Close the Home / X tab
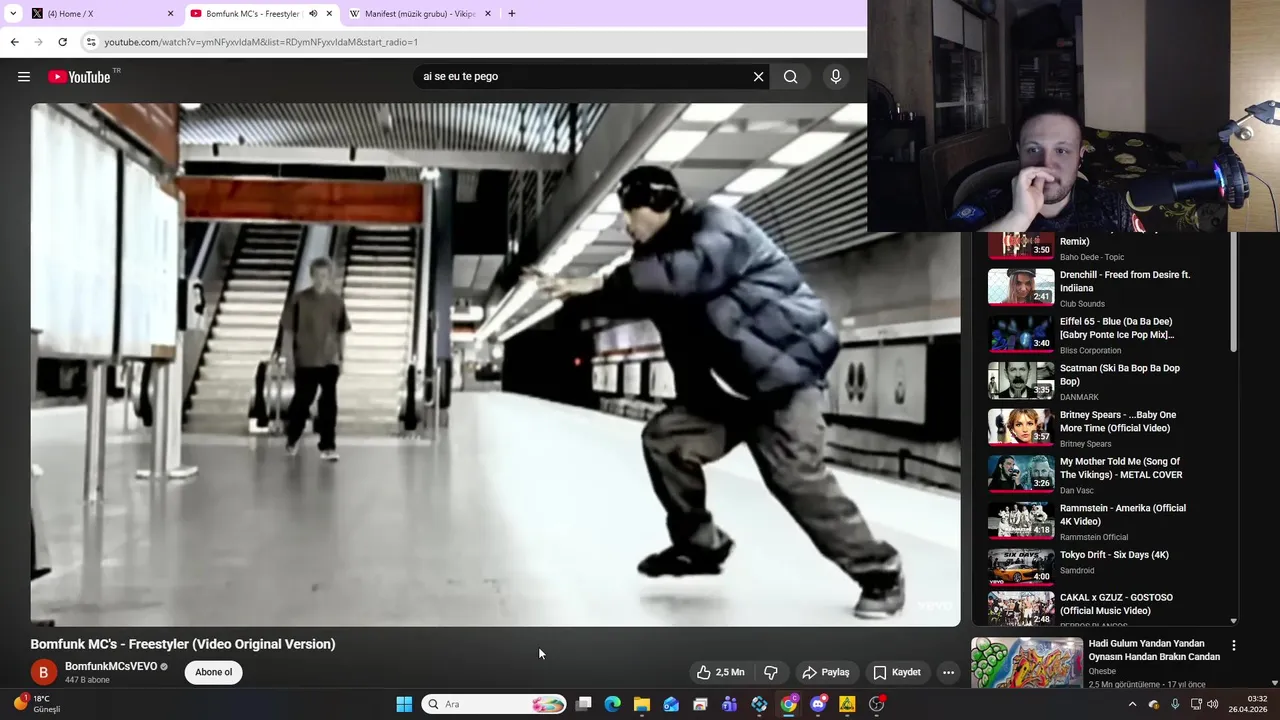The width and height of the screenshot is (1280, 720). point(170,14)
